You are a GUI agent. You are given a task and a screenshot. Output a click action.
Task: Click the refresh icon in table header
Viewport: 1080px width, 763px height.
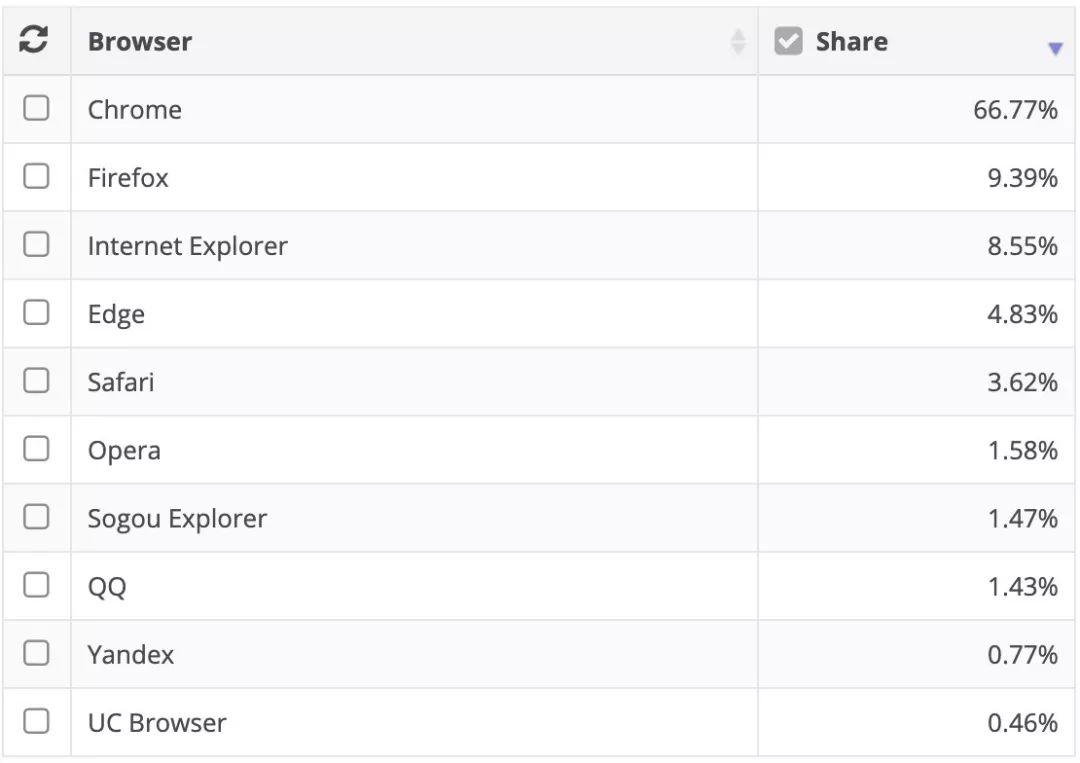coord(35,41)
